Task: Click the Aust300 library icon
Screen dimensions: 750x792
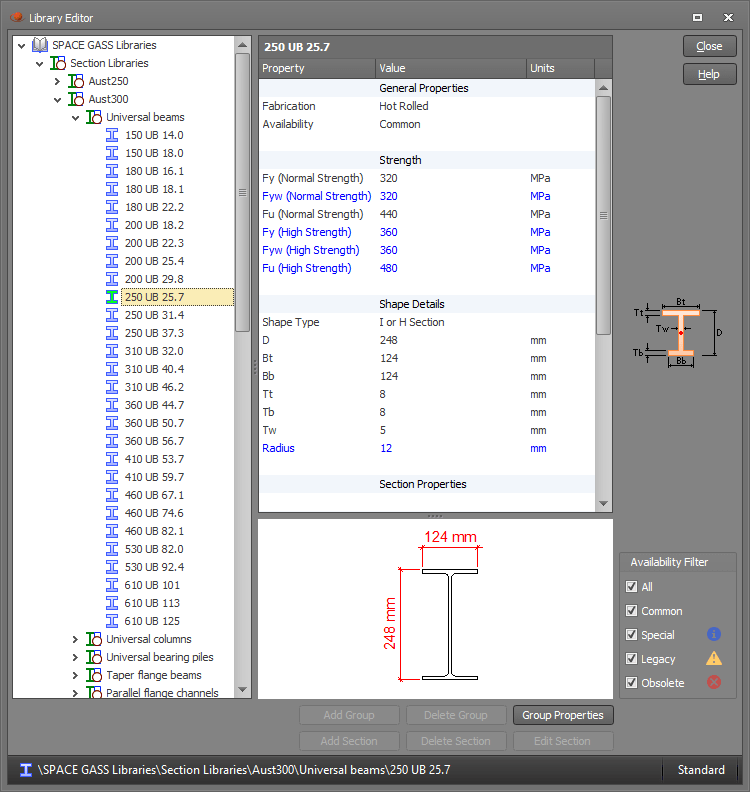Action: tap(76, 99)
